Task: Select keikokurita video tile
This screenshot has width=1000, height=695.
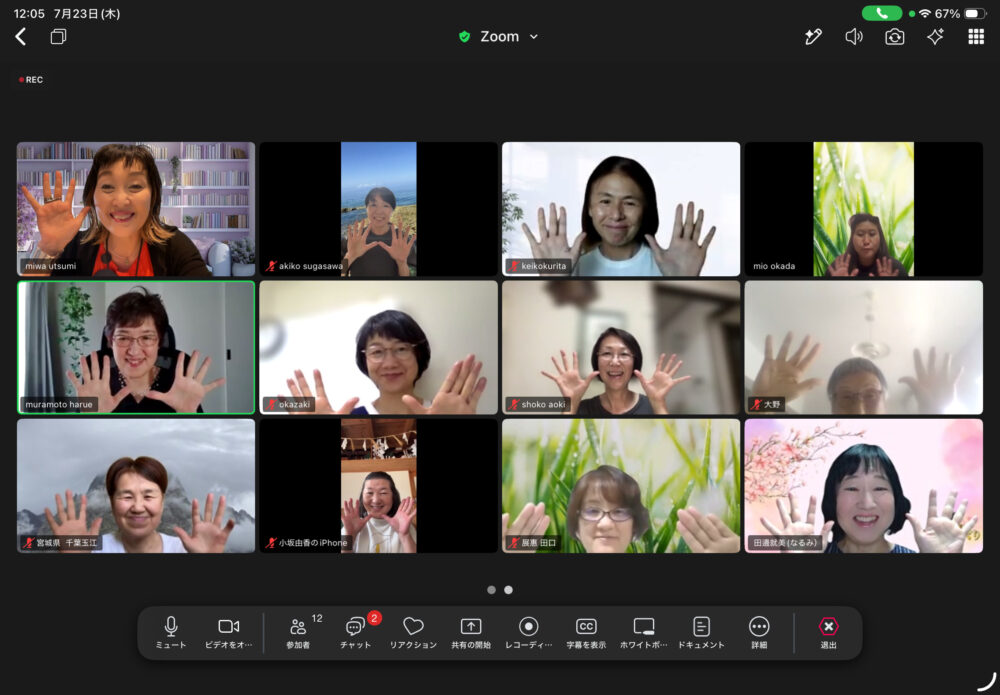Action: click(x=621, y=209)
